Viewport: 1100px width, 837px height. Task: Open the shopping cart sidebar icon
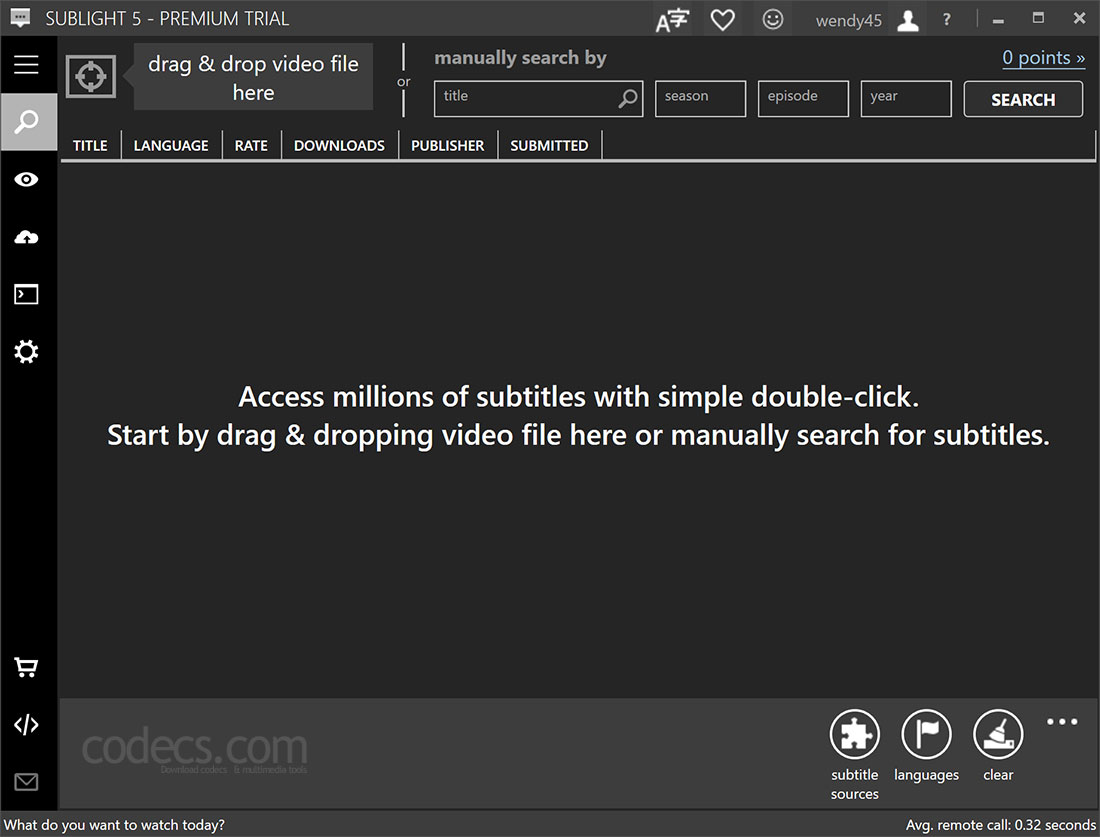[x=27, y=667]
